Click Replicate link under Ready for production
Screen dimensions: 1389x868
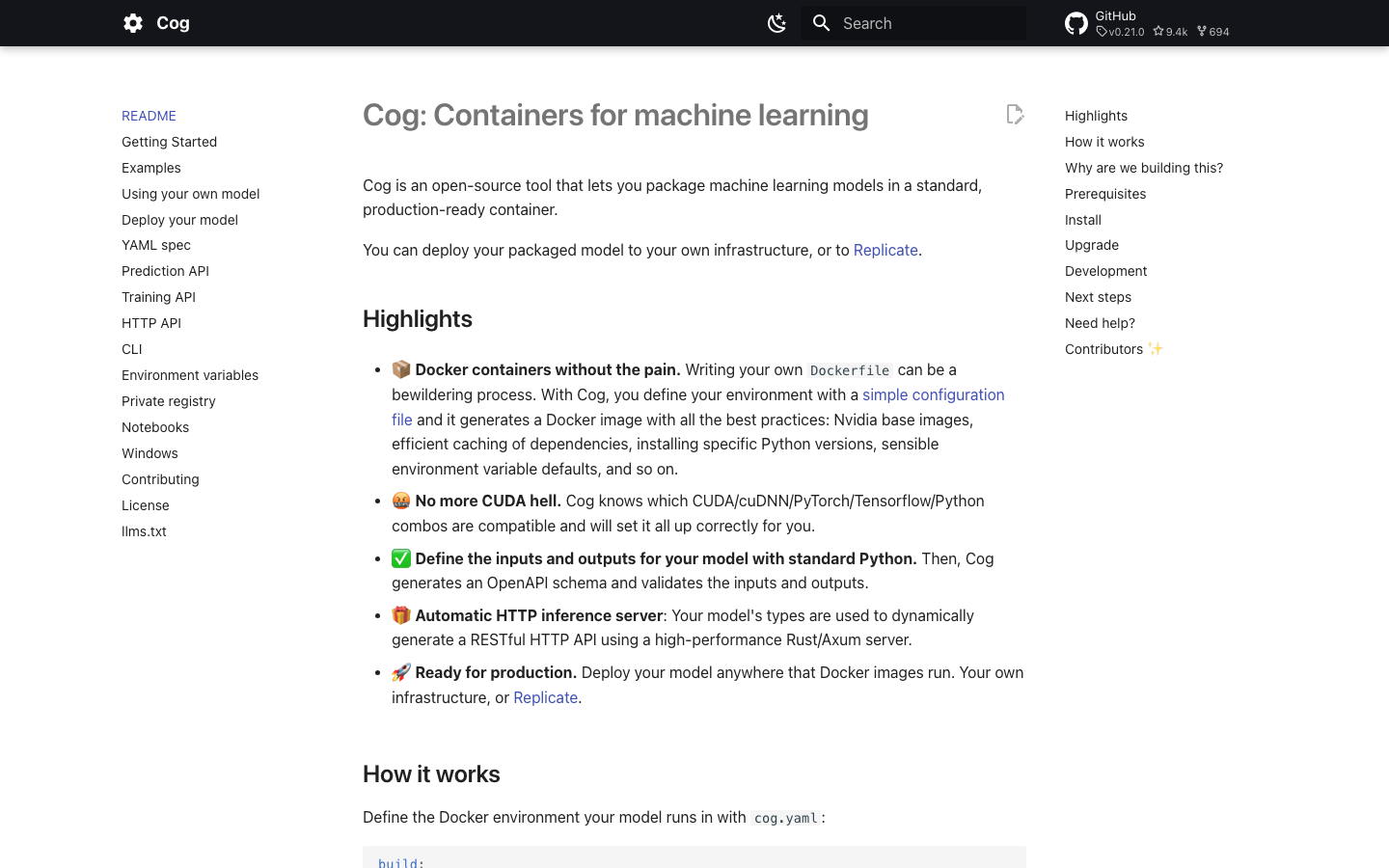[545, 697]
